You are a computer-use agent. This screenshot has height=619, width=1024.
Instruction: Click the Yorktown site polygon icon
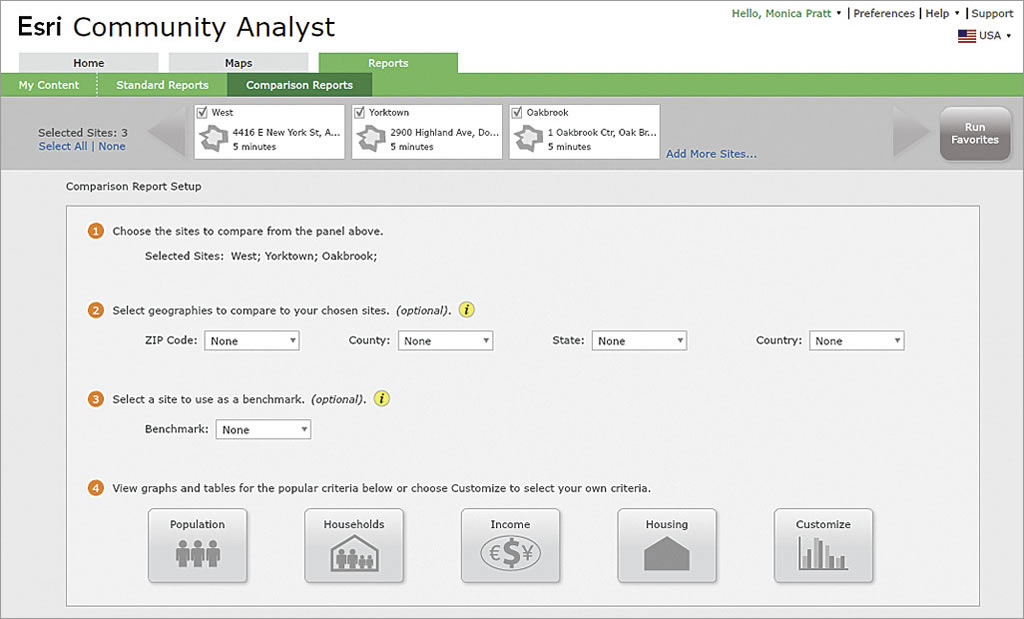pos(371,138)
